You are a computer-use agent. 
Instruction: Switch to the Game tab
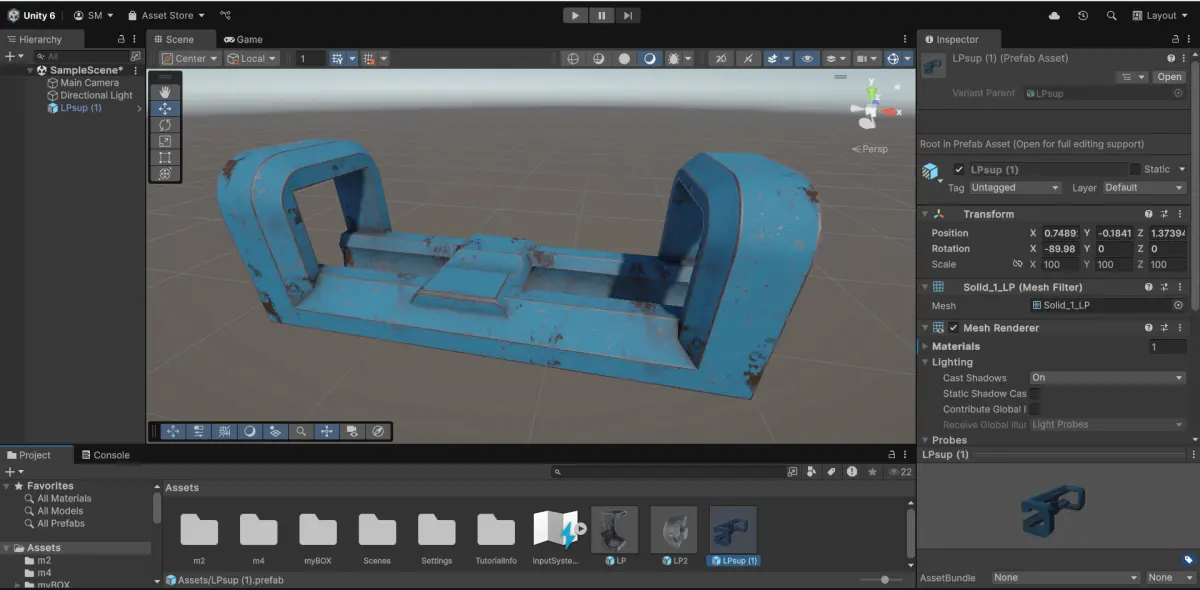pyautogui.click(x=243, y=40)
